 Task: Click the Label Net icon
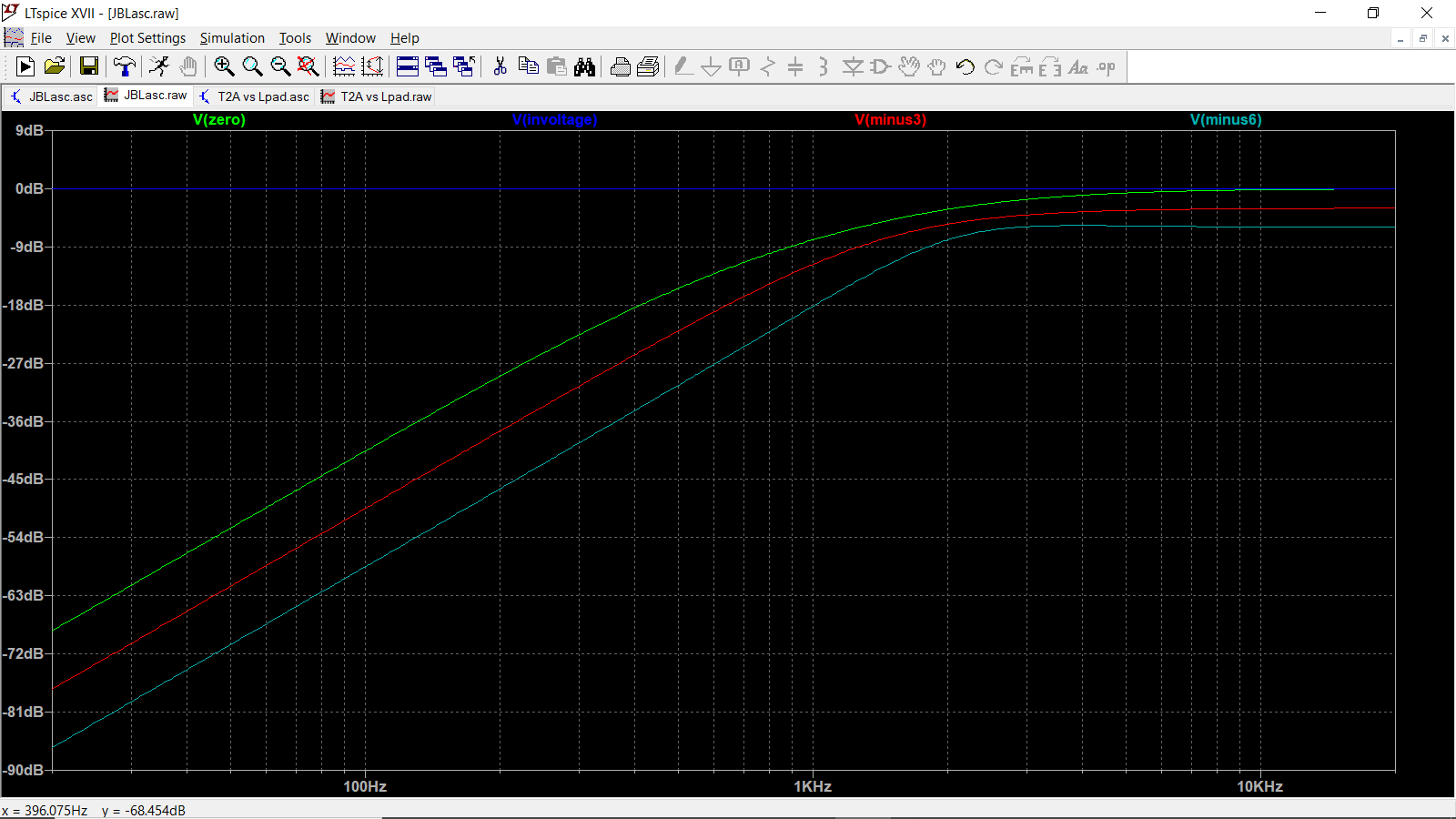740,66
